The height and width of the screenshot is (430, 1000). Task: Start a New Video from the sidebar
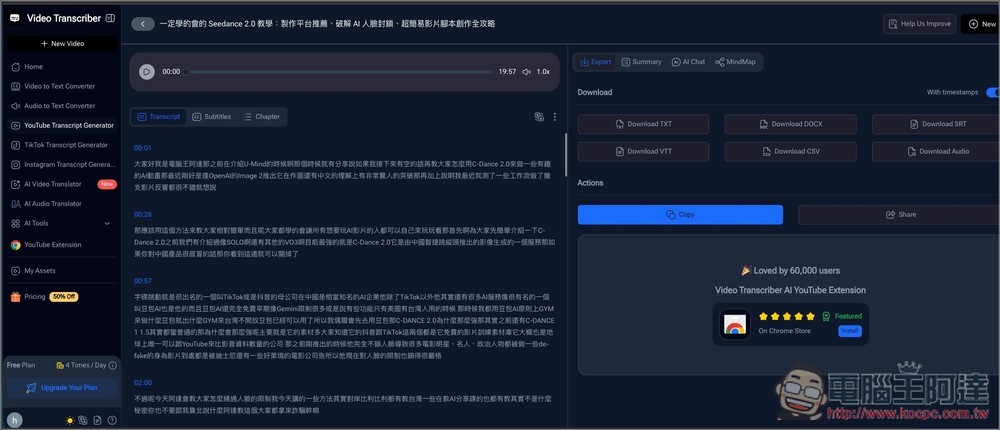point(62,43)
